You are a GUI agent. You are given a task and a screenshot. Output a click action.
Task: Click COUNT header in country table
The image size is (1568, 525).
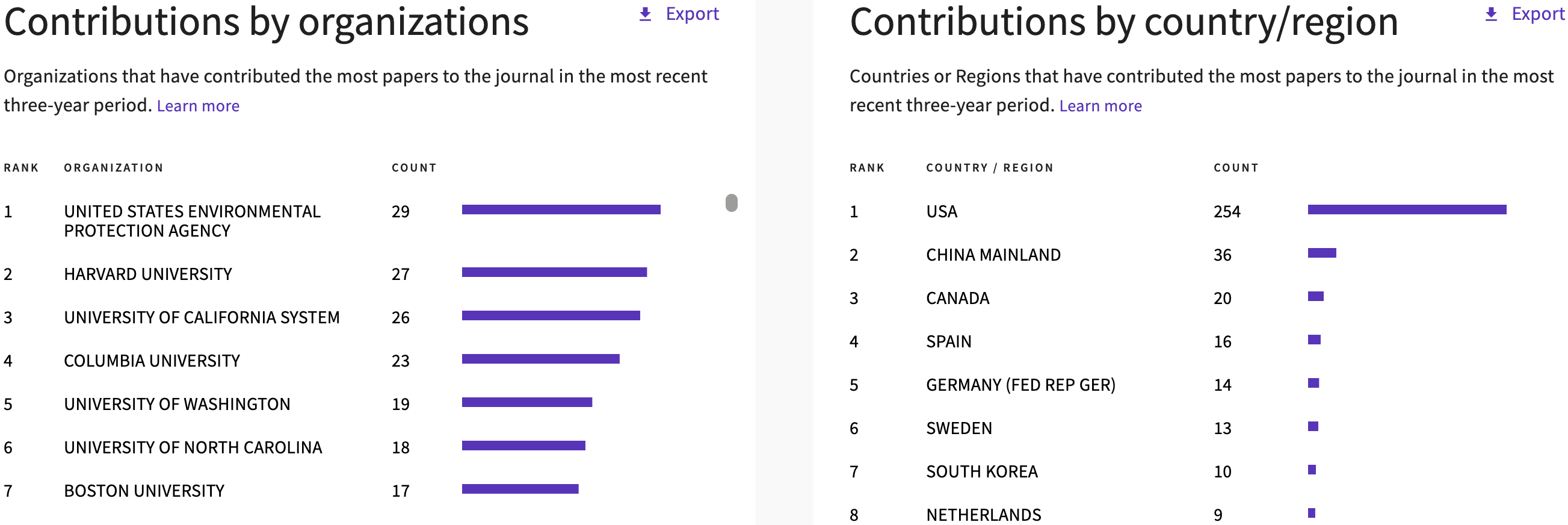(x=1235, y=168)
